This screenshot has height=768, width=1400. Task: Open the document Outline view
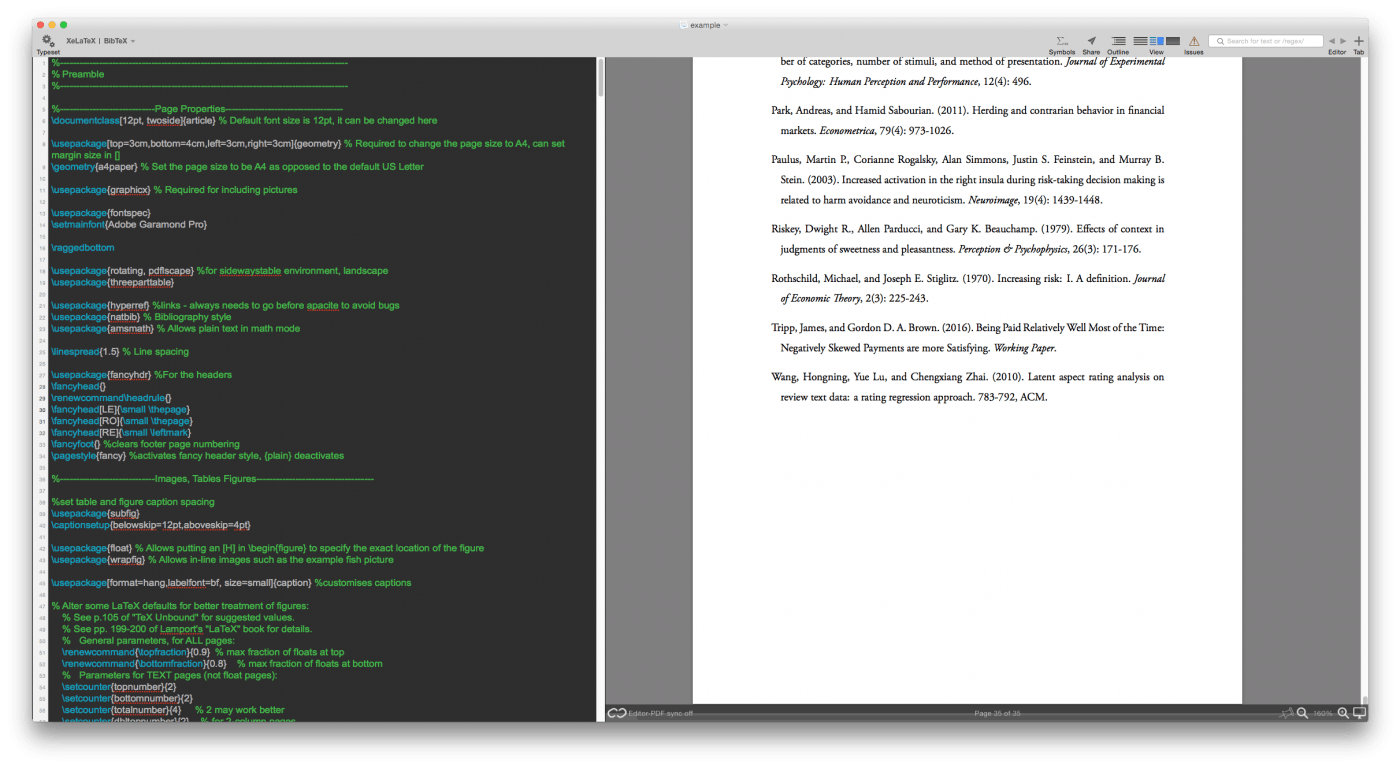[x=1117, y=41]
